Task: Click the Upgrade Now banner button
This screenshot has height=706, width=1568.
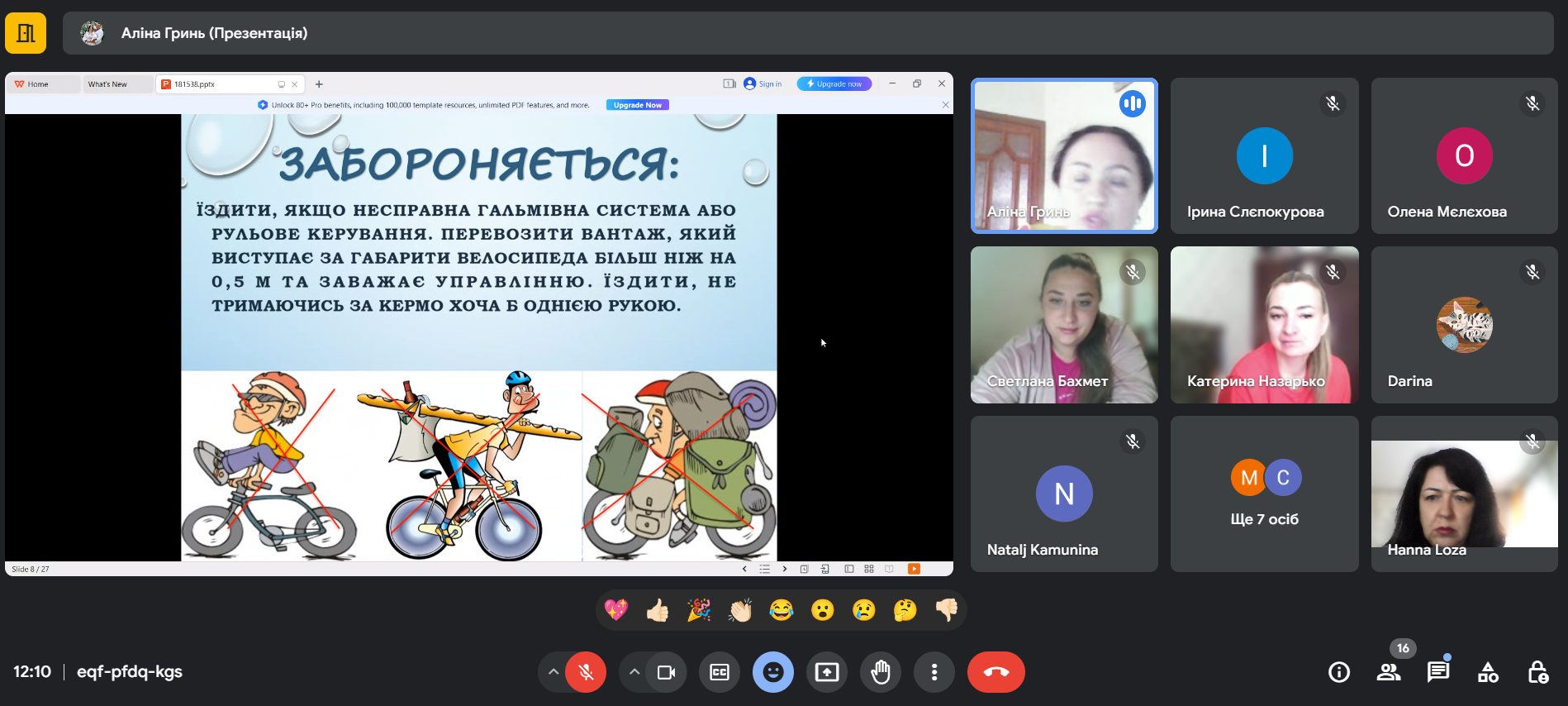Action: coord(637,105)
